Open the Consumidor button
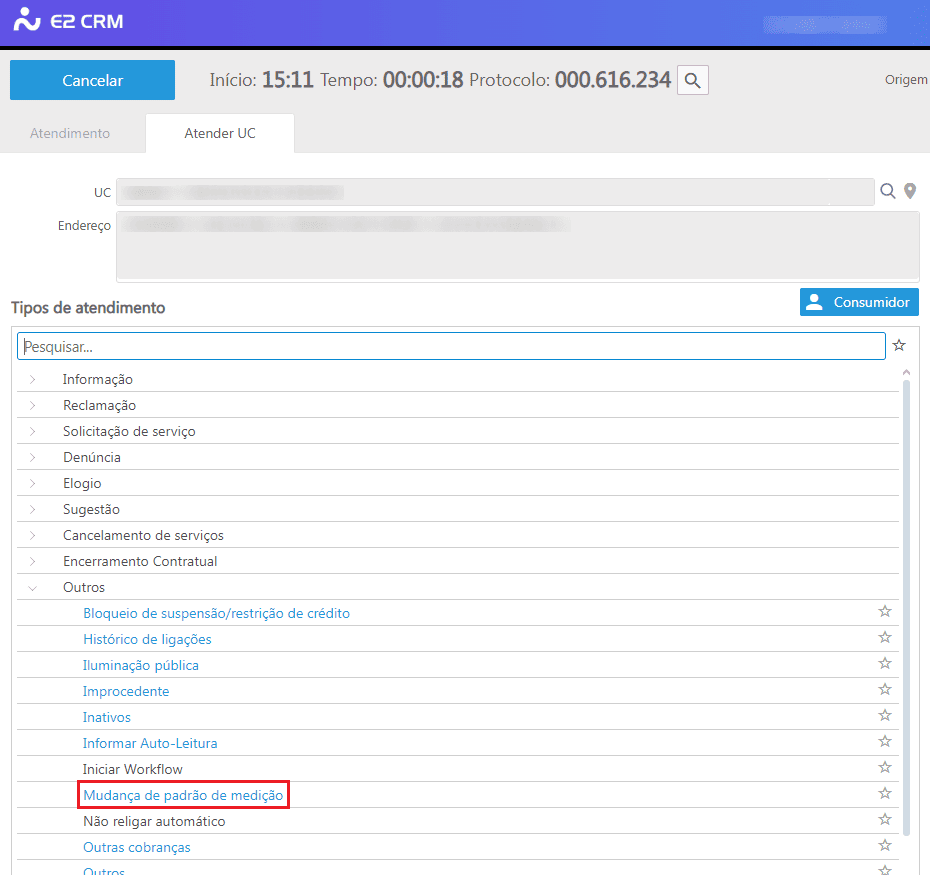Viewport: 930px width, 875px height. click(859, 302)
